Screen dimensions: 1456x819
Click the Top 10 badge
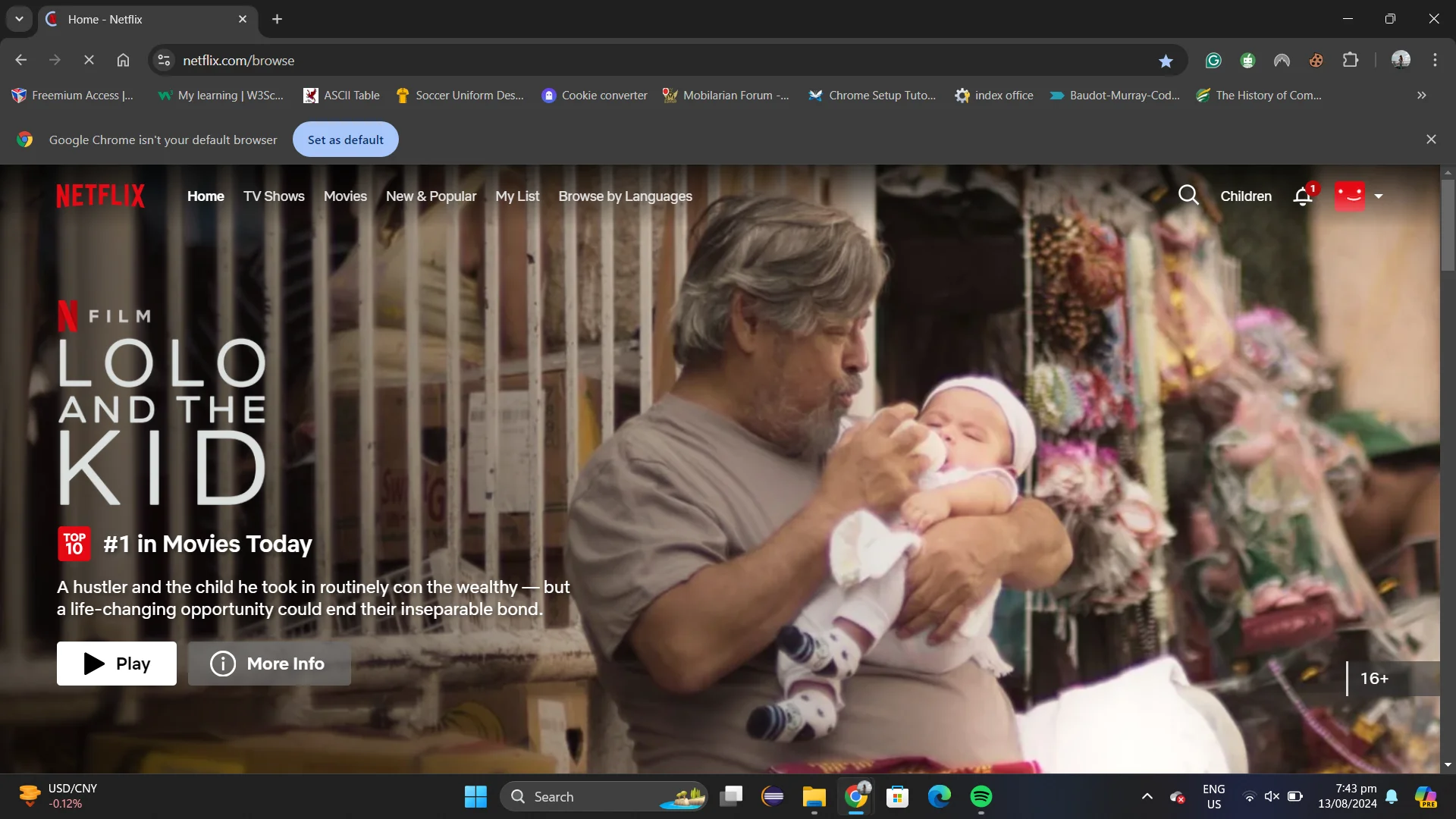pyautogui.click(x=74, y=544)
